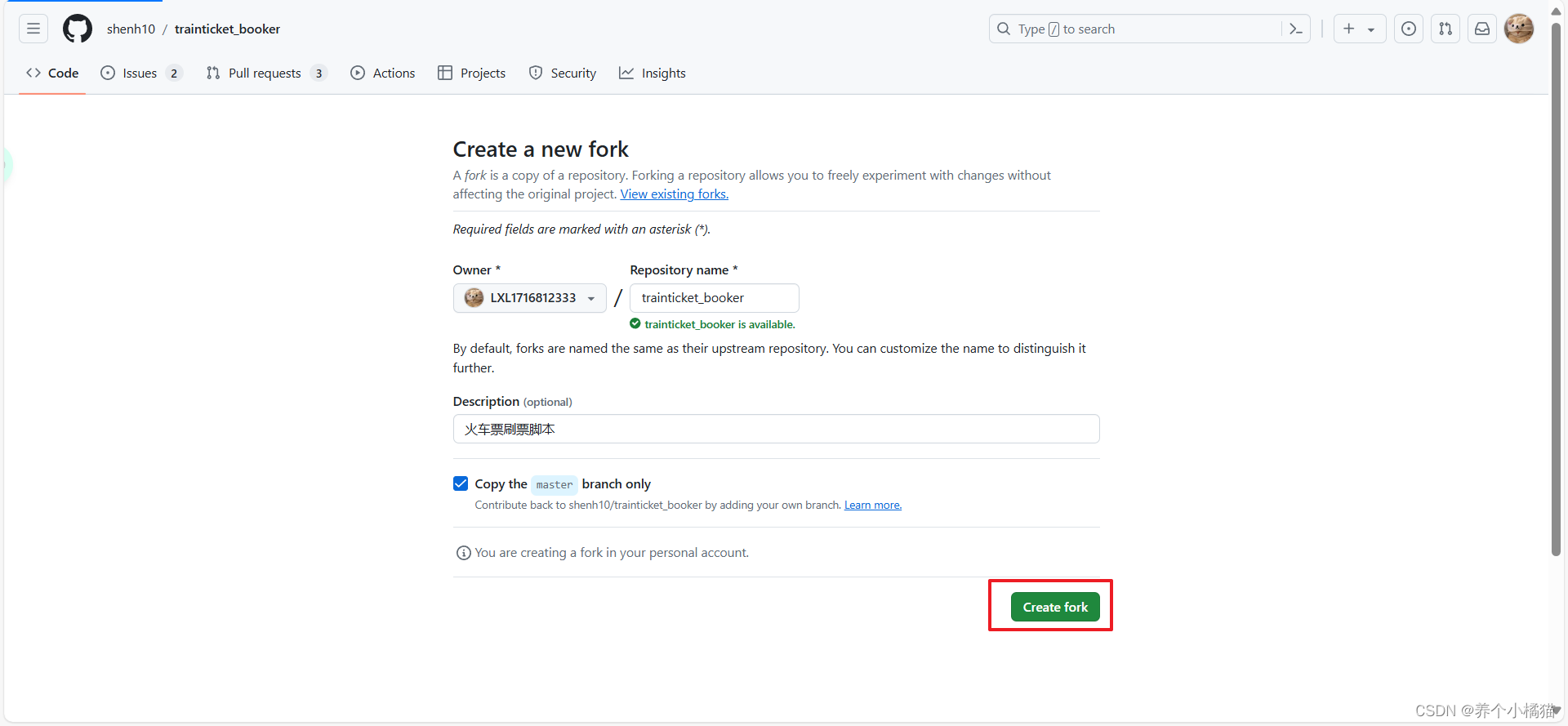Open the Projects tab

[x=472, y=73]
